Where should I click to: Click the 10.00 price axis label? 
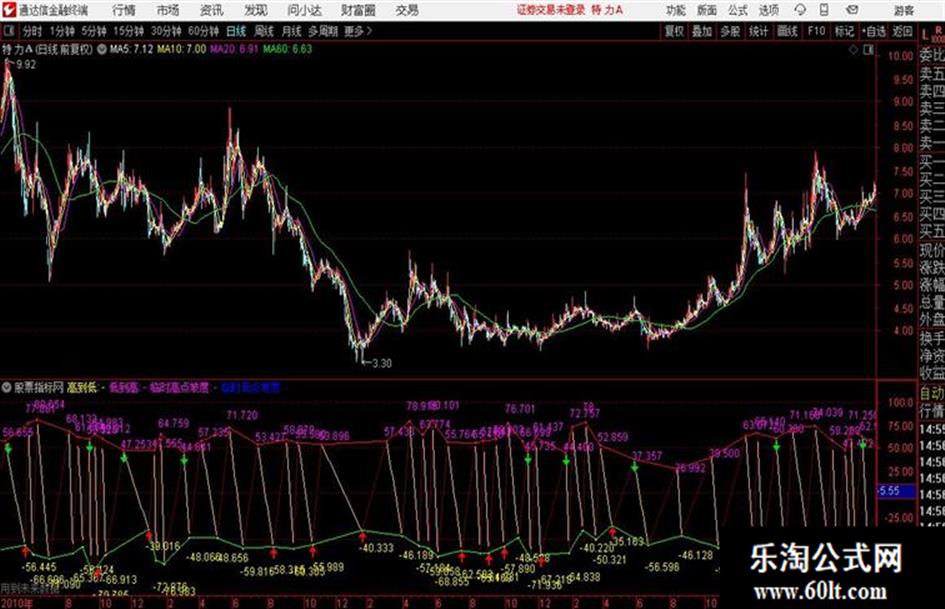click(x=901, y=56)
